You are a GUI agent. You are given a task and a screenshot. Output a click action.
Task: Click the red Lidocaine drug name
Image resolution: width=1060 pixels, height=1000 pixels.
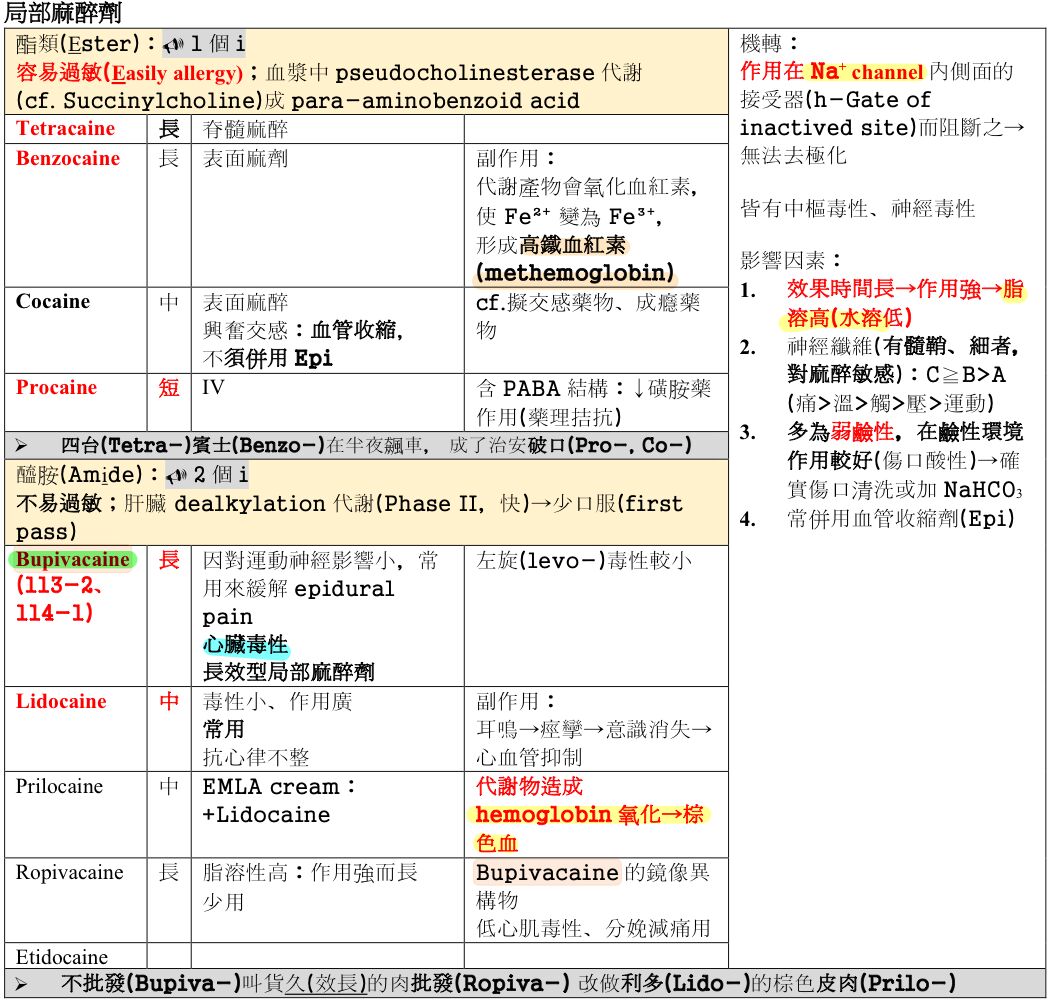60,702
